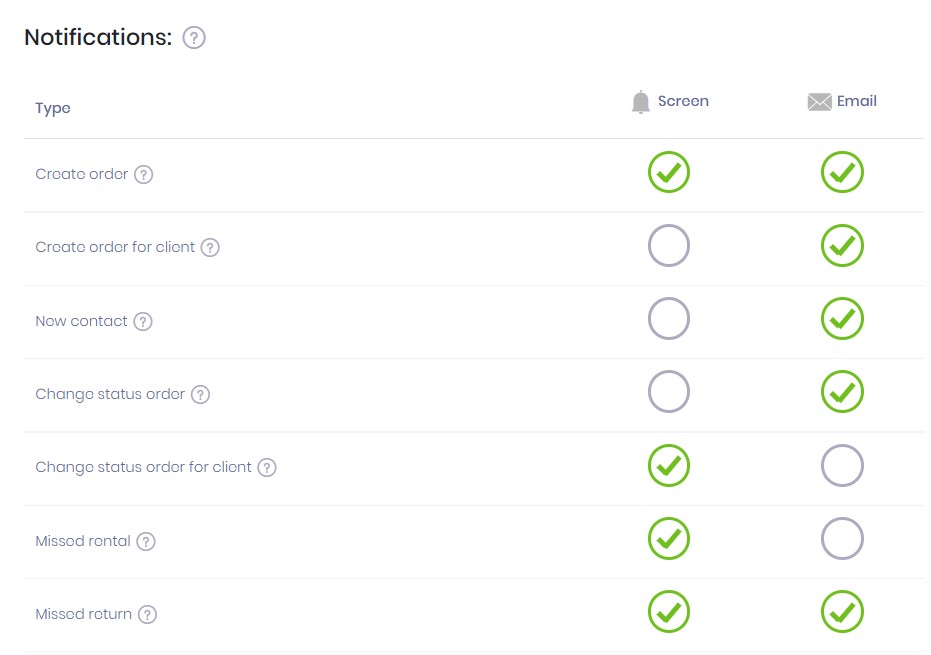Enable Screen notification for New contact
Screen dimensions: 931x655
tap(669, 319)
